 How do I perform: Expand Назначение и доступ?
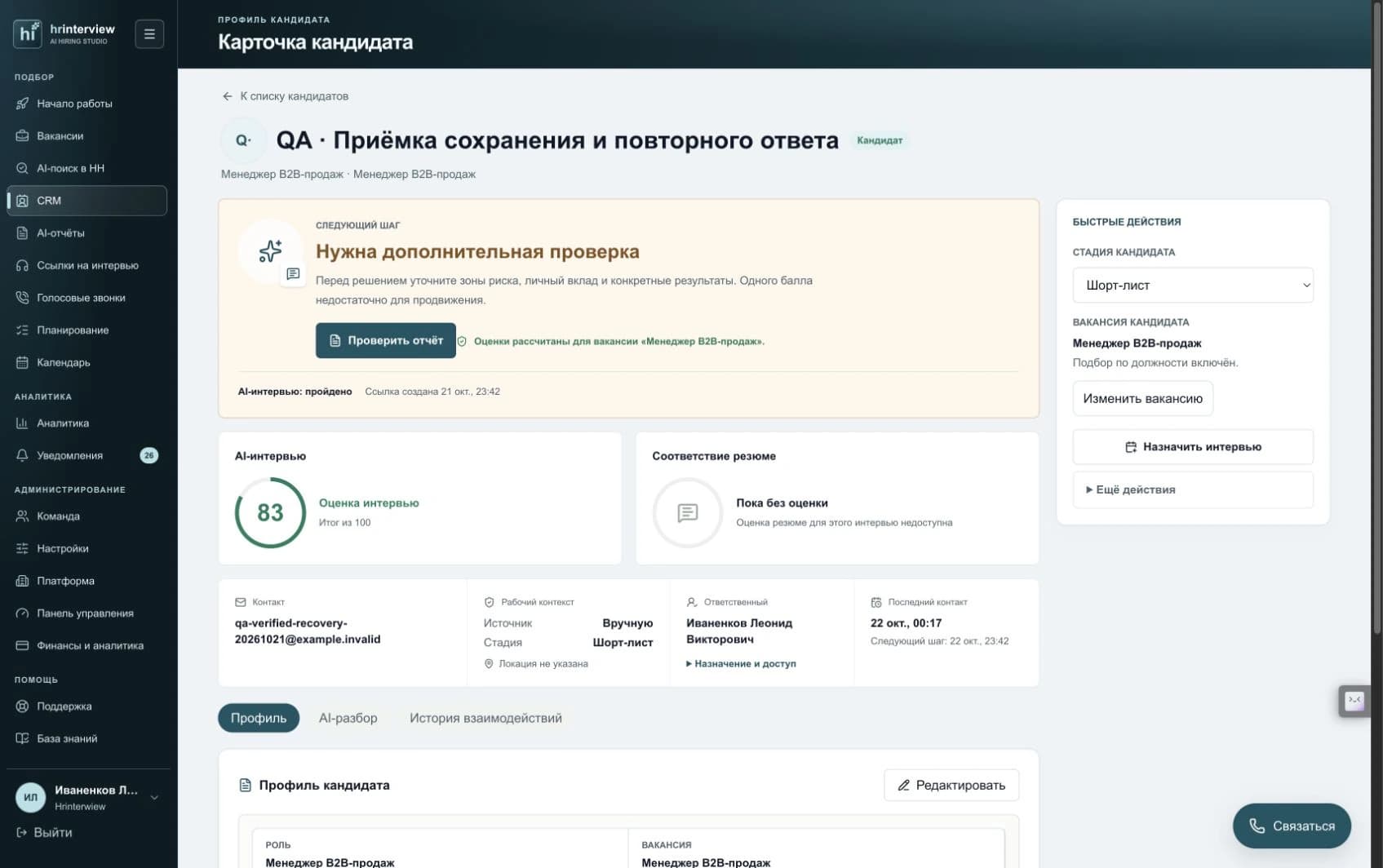tap(741, 664)
